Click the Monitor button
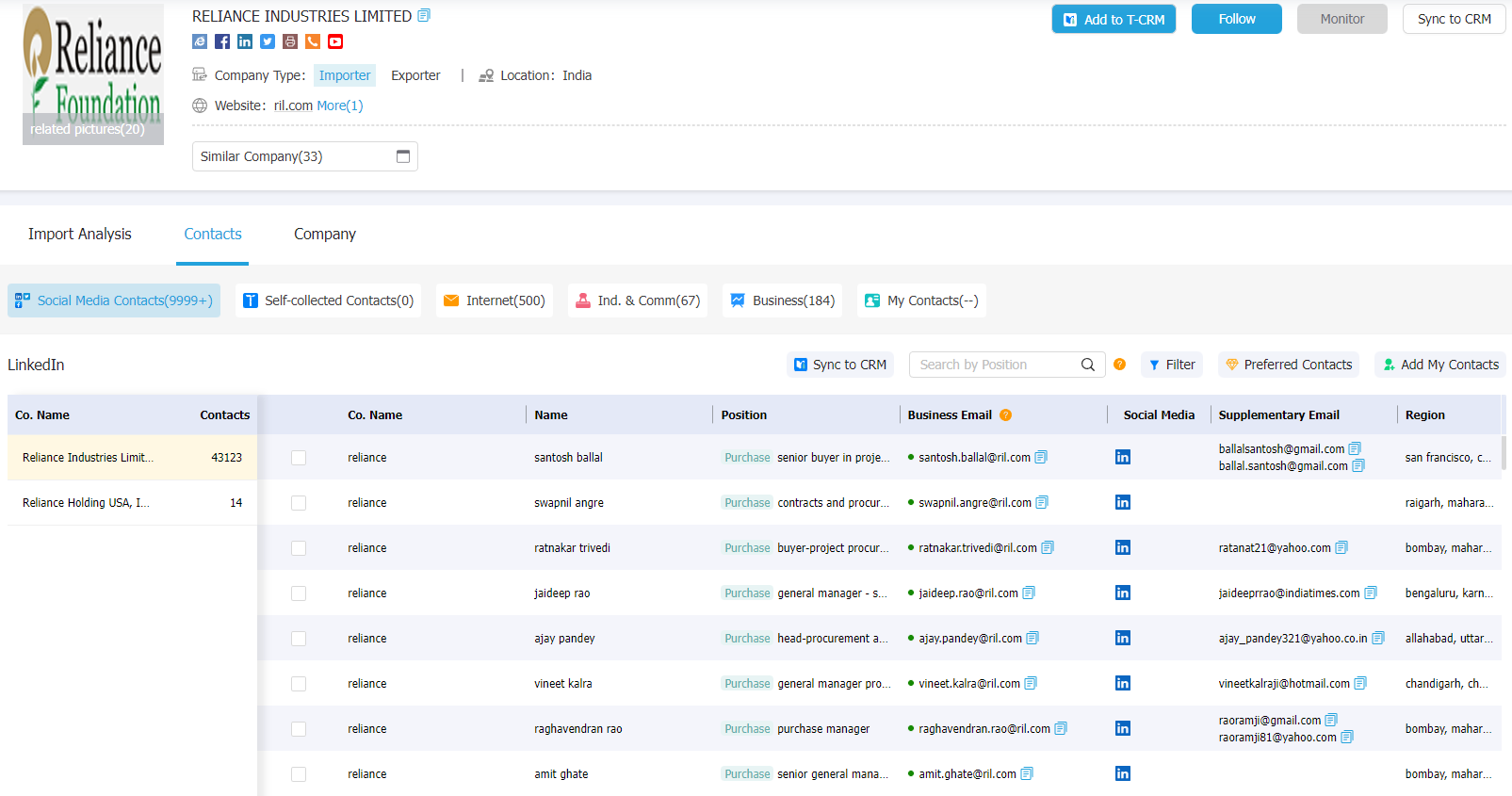 [x=1342, y=19]
